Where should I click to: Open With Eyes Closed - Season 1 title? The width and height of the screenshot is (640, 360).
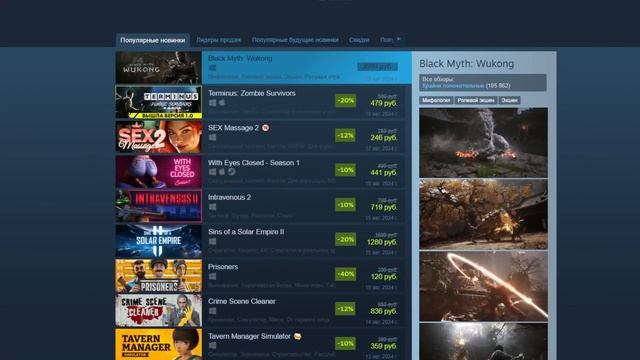point(254,162)
